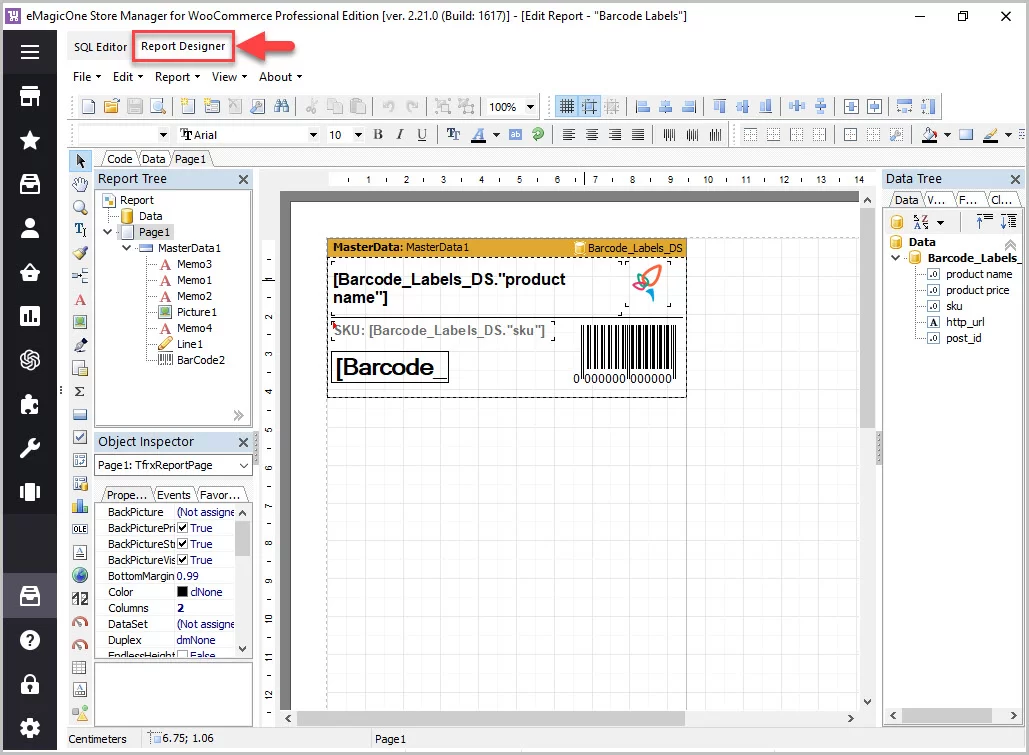The width and height of the screenshot is (1029, 755).
Task: Select the BarCode2 item in Report Tree
Action: (200, 360)
